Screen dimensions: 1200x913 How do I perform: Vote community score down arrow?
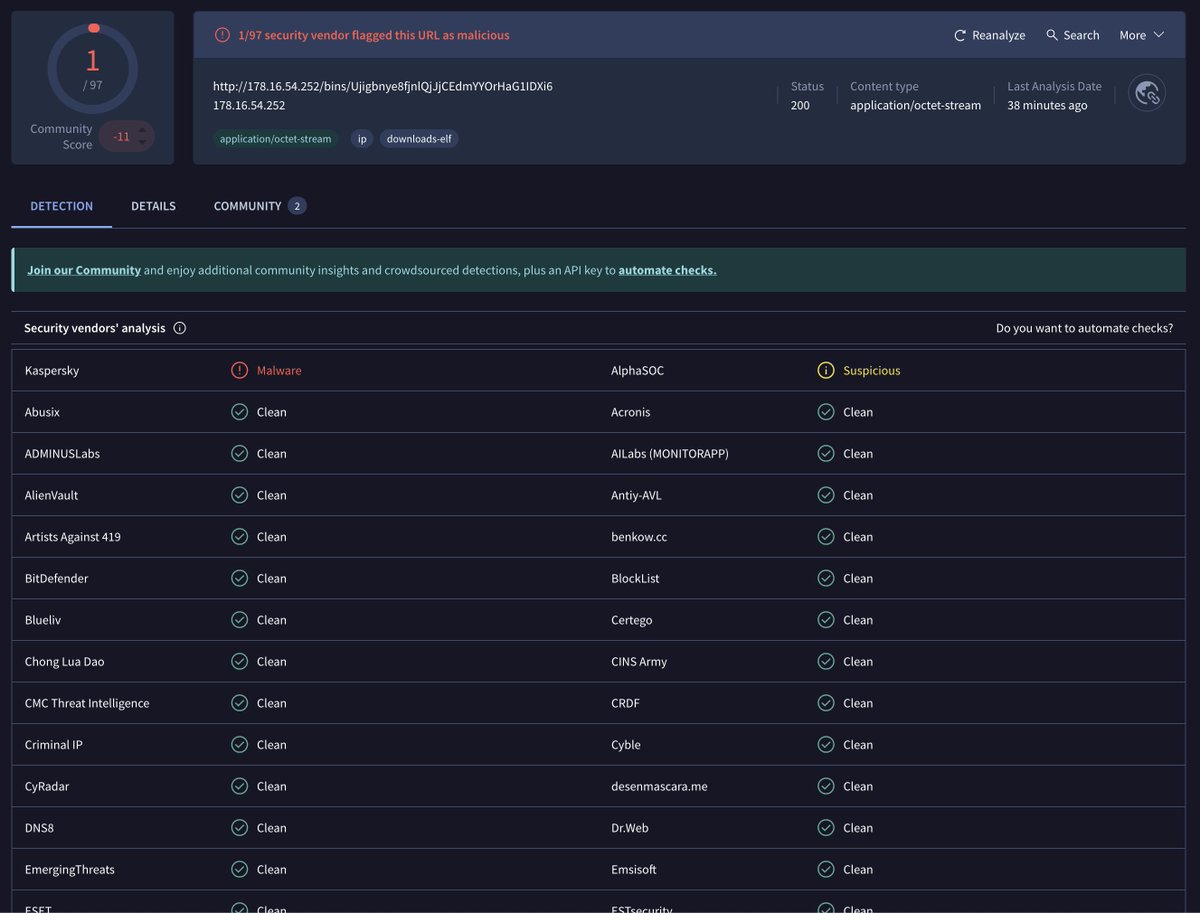click(142, 143)
